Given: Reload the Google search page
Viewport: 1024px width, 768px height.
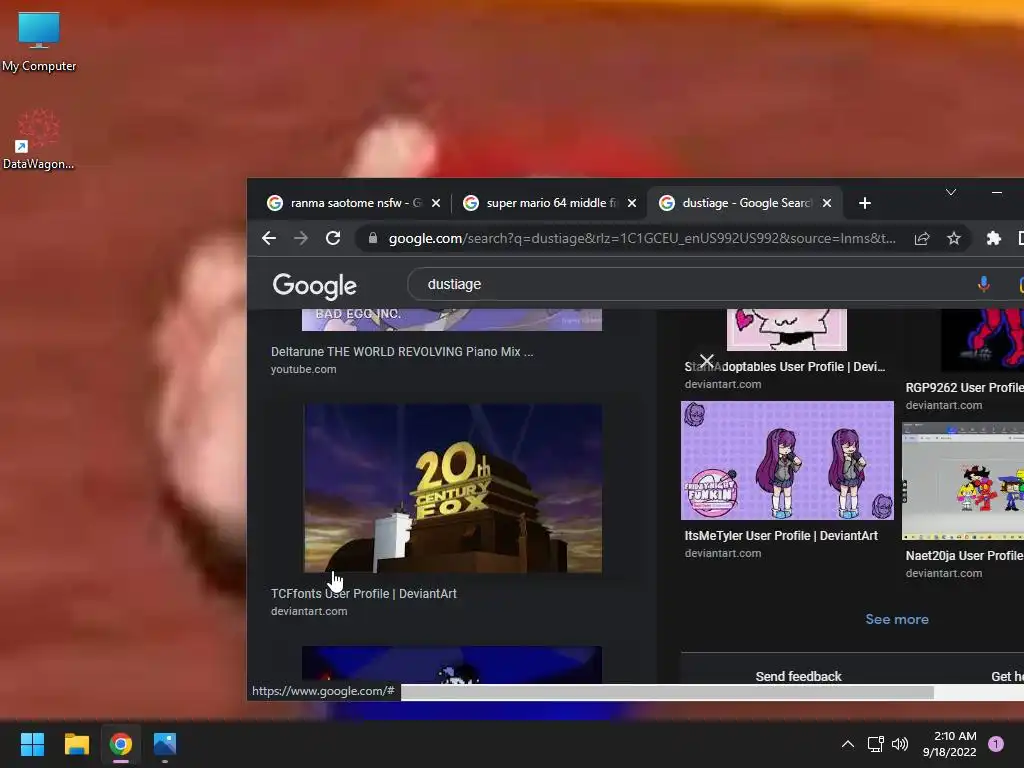Looking at the screenshot, I should point(333,238).
